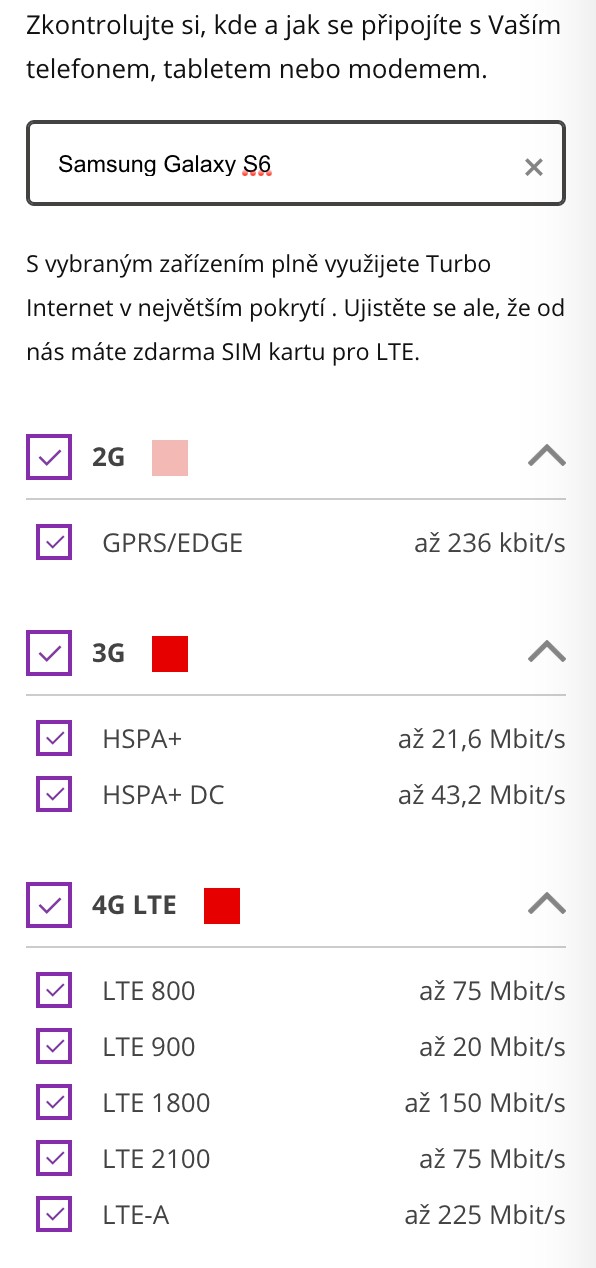The height and width of the screenshot is (1268, 596).
Task: Uncheck the LTE 1800 checkbox
Action: [54, 1103]
